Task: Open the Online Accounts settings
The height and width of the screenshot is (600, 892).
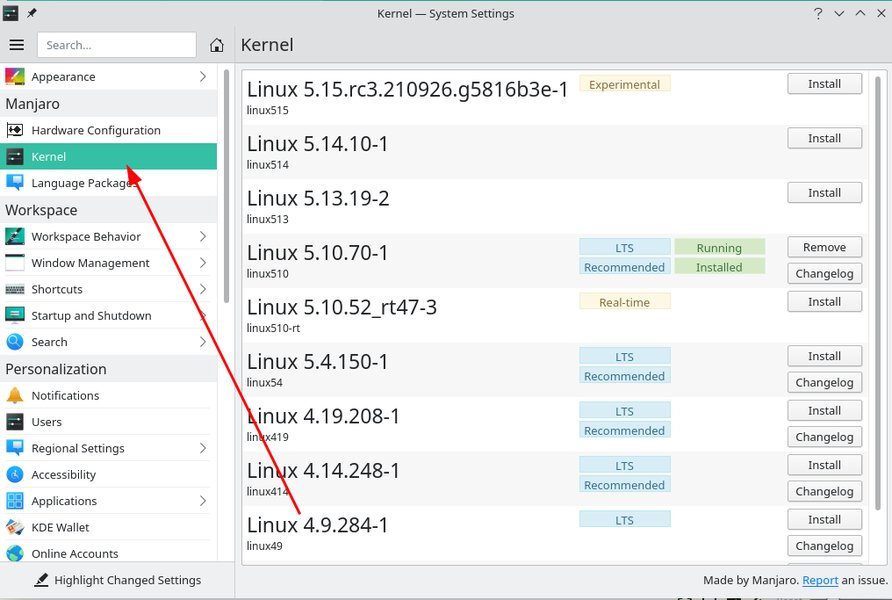Action: click(x=109, y=553)
